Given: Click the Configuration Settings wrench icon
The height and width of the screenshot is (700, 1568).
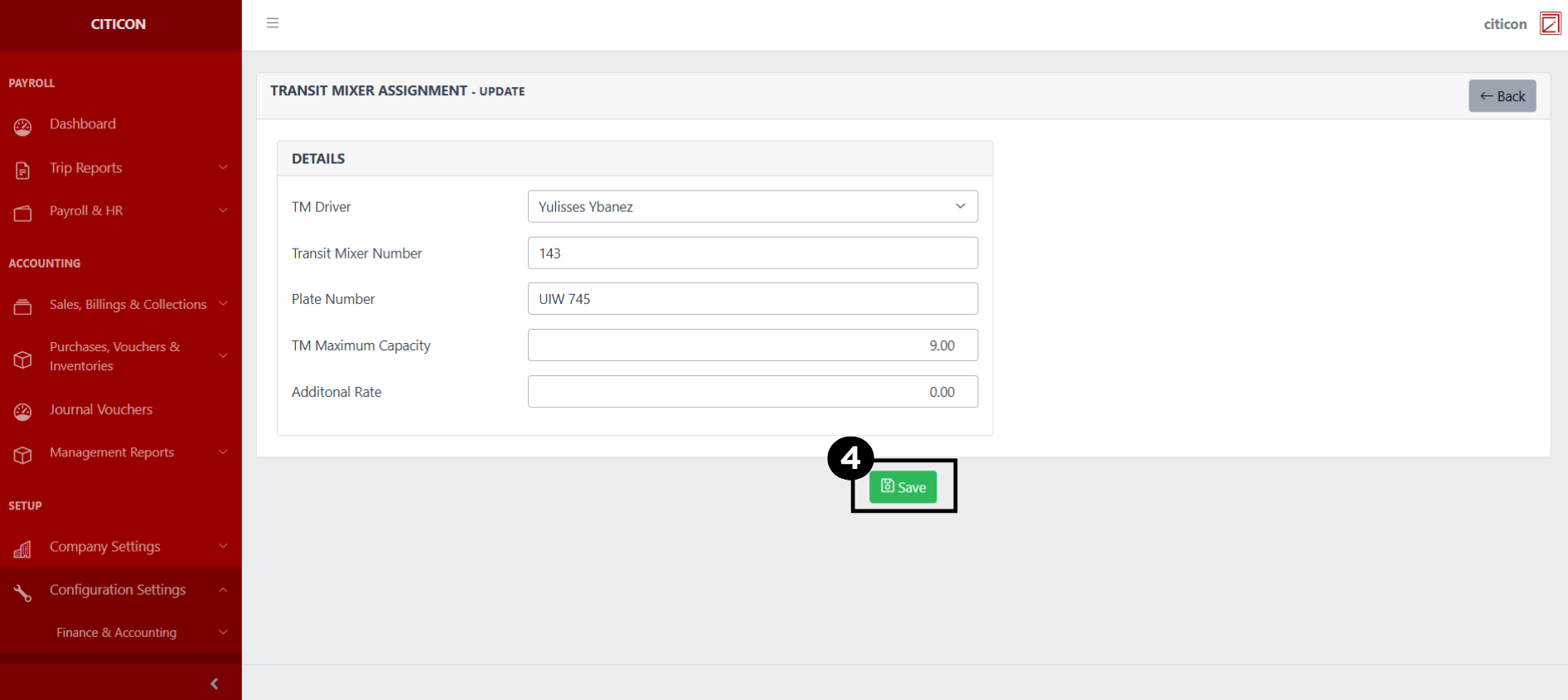Looking at the screenshot, I should point(22,592).
